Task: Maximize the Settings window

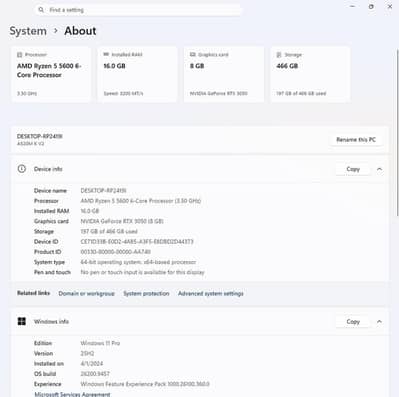Action: point(371,6)
